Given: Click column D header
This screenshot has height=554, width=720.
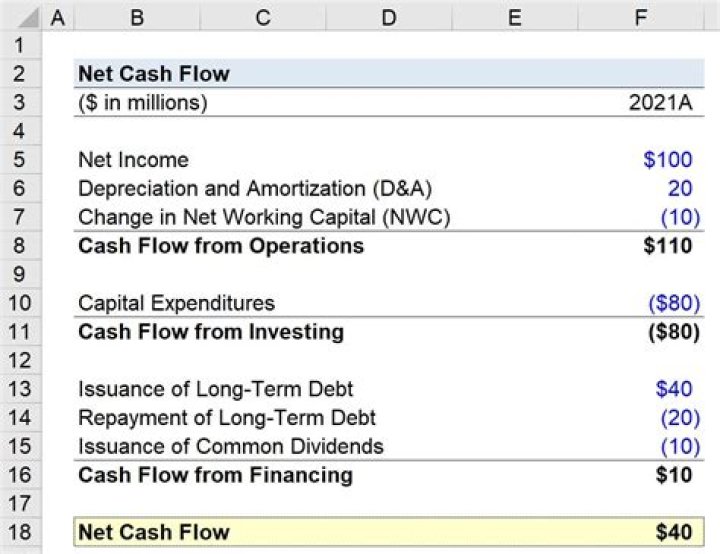Looking at the screenshot, I should coord(389,17).
